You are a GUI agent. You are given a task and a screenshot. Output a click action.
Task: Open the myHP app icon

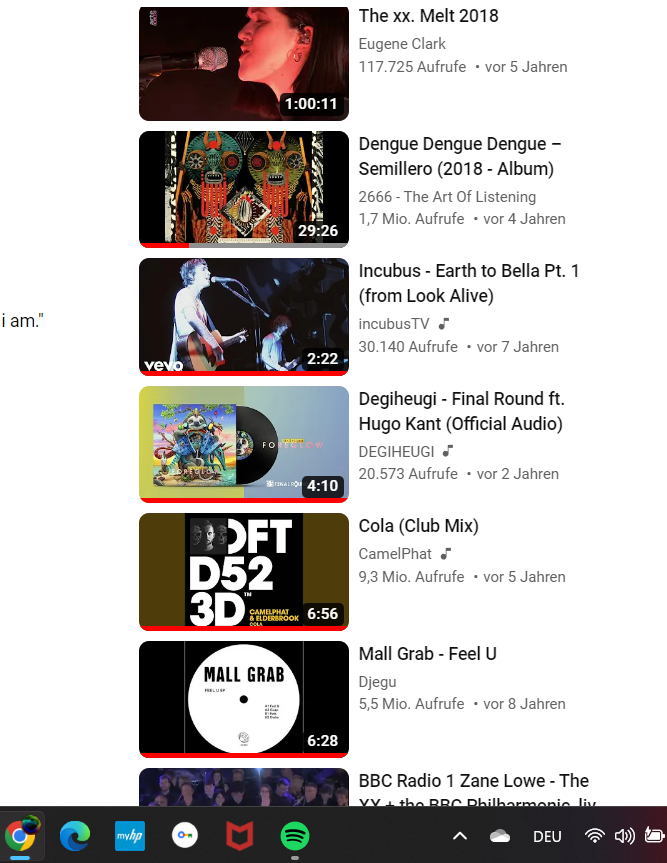tap(130, 835)
